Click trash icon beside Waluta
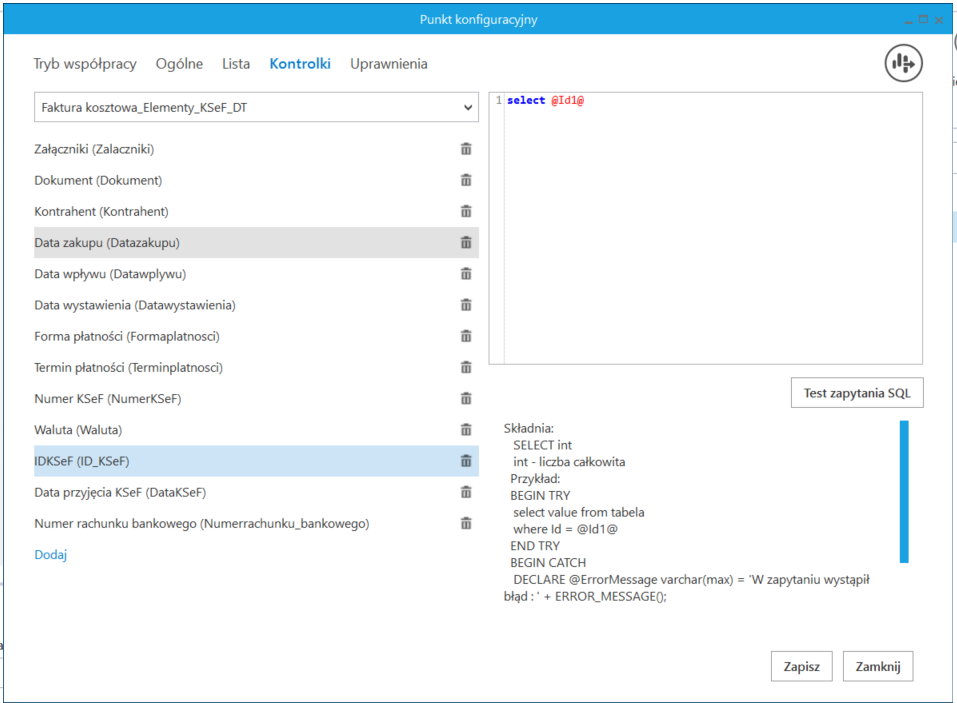 point(465,430)
